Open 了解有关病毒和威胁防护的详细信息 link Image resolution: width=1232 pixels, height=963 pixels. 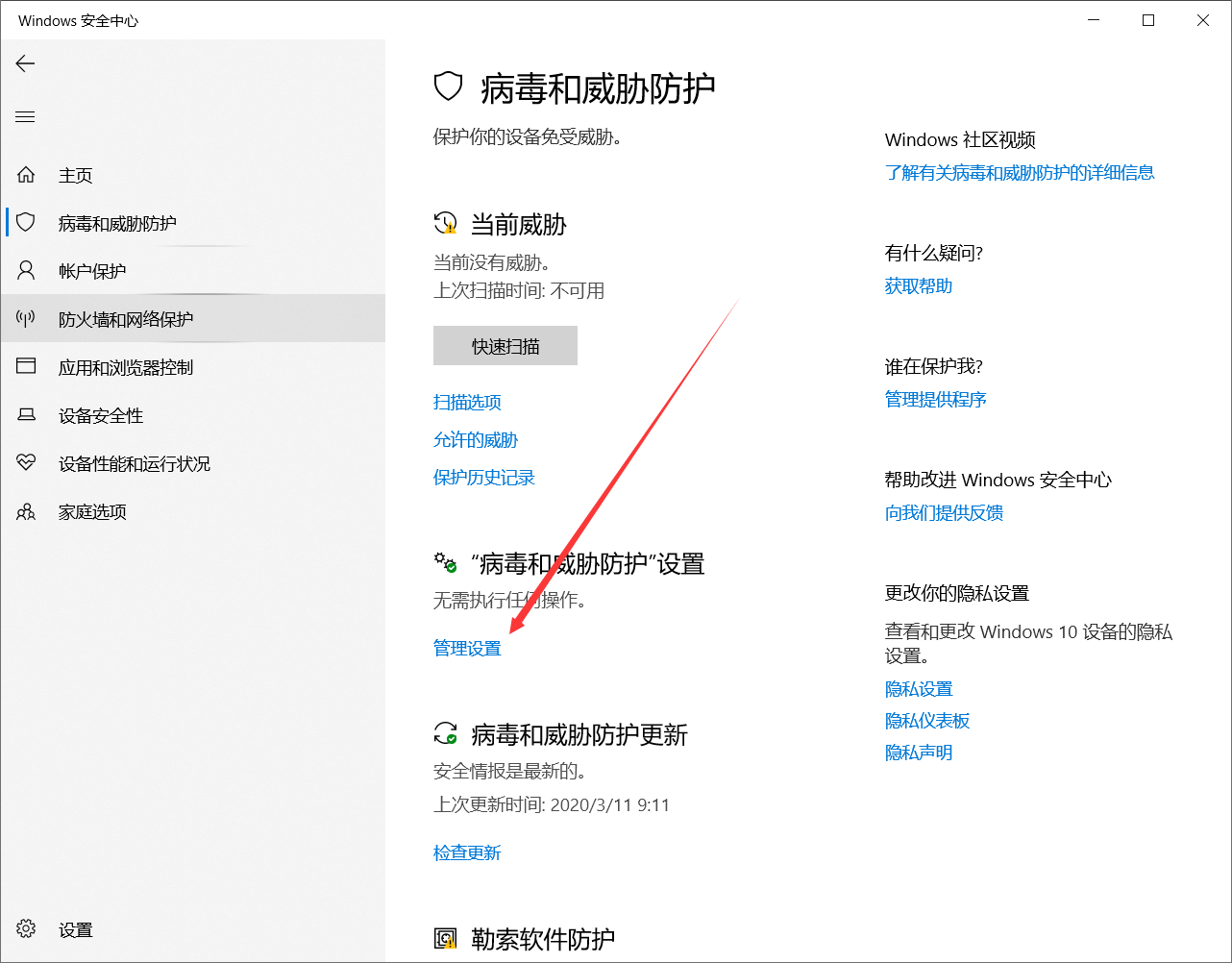click(x=1020, y=172)
